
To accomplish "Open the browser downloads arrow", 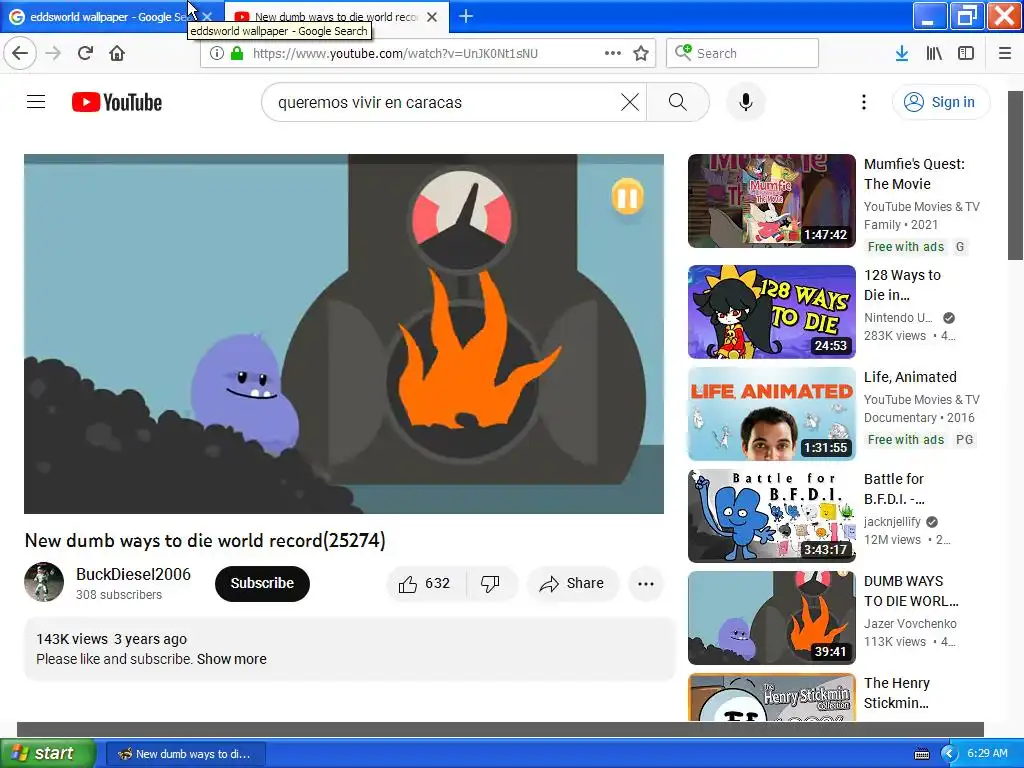I will tap(902, 53).
